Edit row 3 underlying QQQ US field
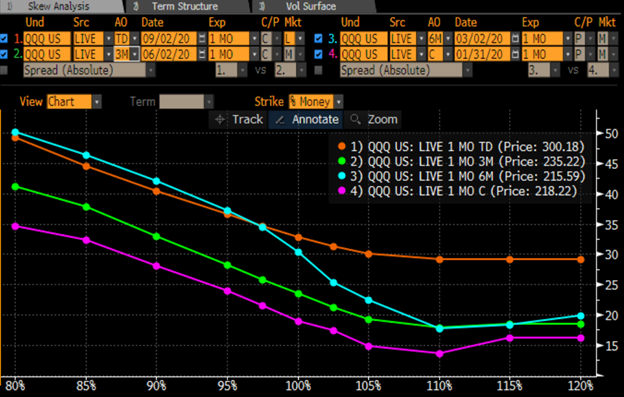624x397 pixels. (x=363, y=39)
